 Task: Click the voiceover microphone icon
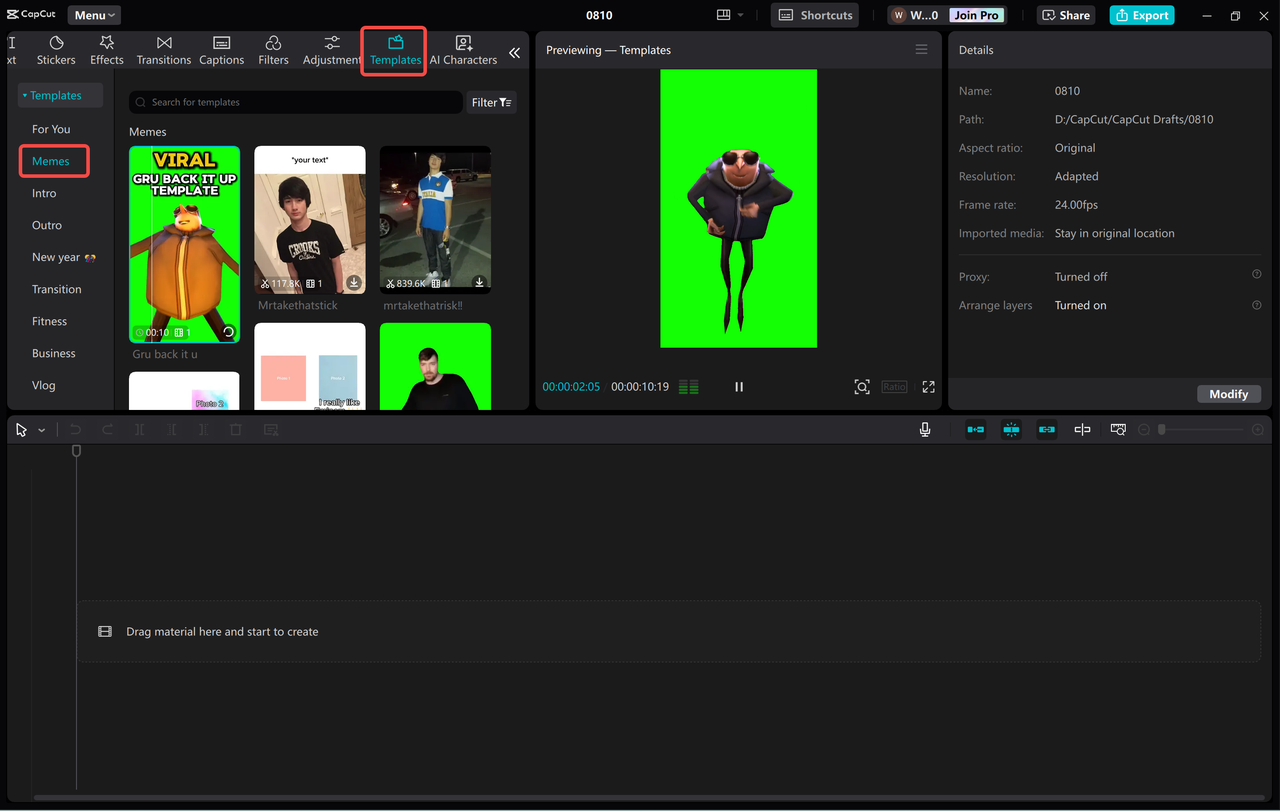tap(925, 429)
